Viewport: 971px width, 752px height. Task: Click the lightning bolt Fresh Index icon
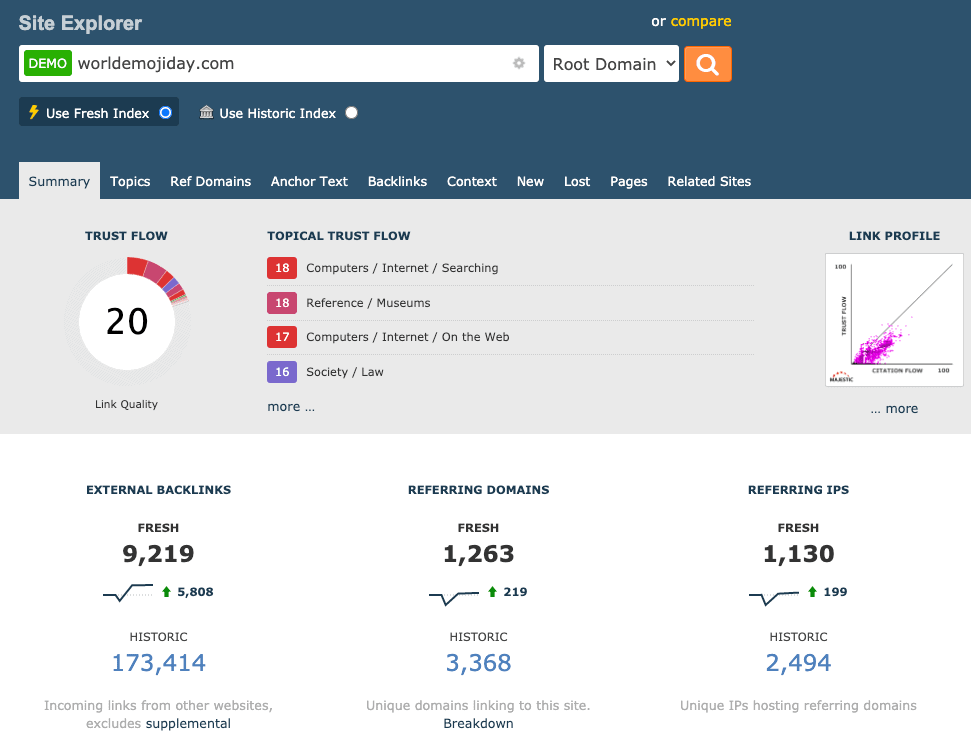pyautogui.click(x=33, y=112)
